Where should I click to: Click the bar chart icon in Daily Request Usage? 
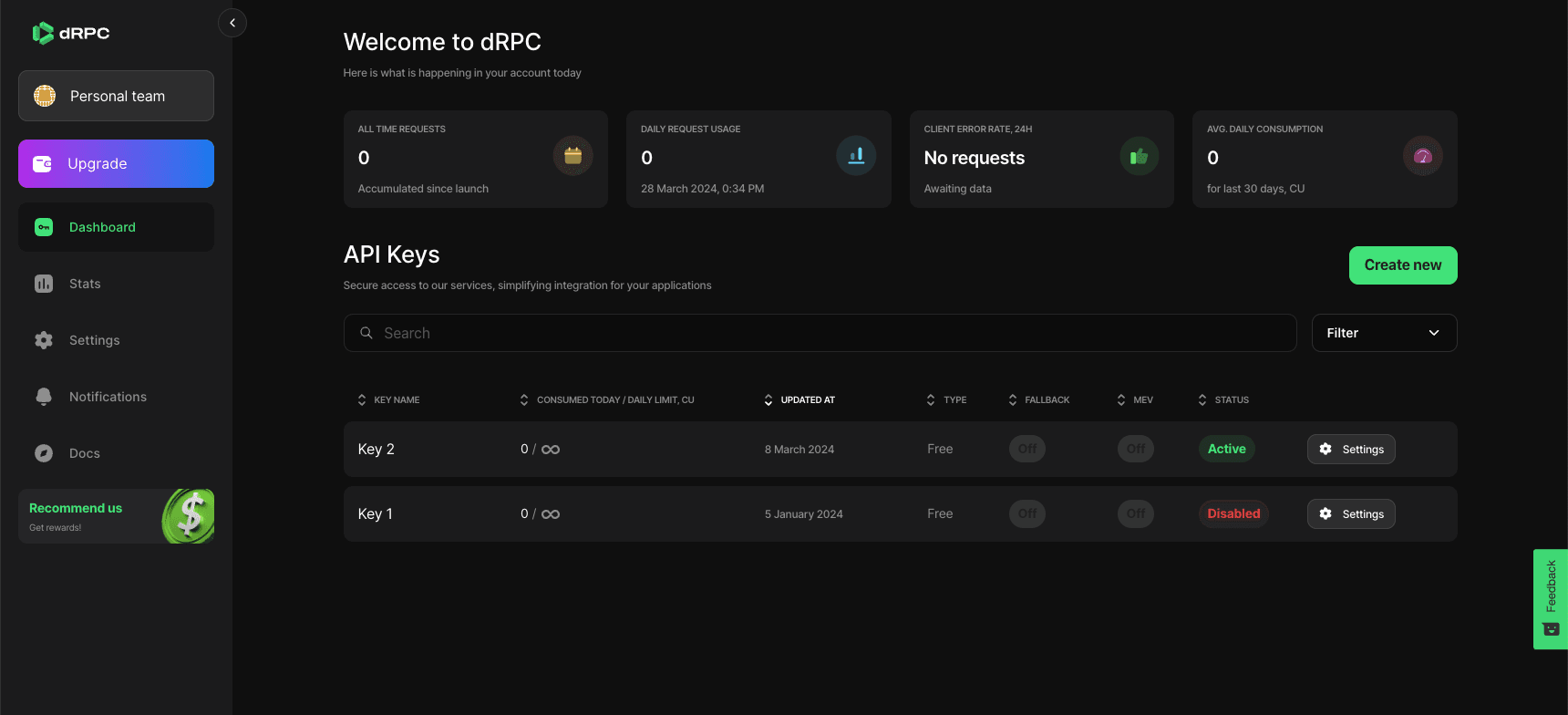[x=855, y=156]
